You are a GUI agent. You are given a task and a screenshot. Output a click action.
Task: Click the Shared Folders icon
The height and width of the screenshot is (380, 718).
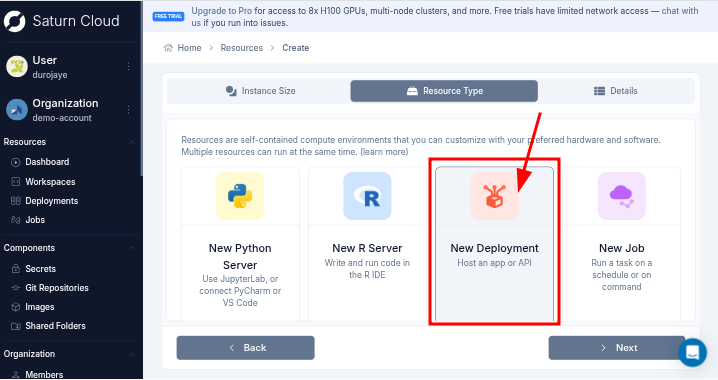[x=16, y=326]
